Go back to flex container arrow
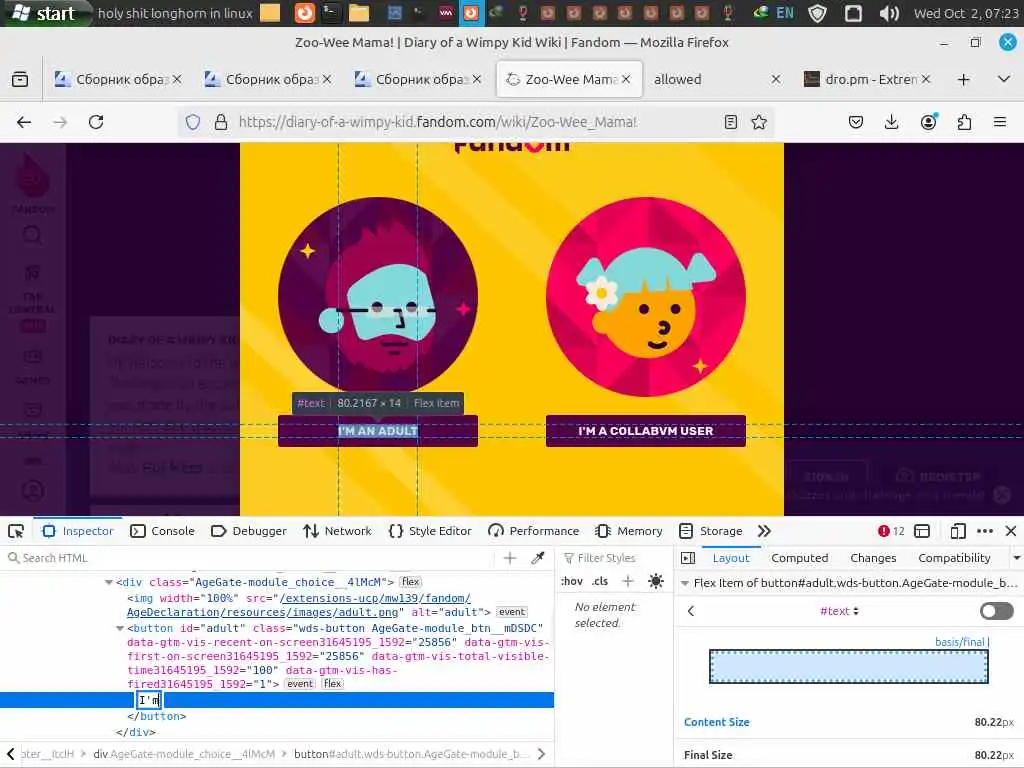 point(691,611)
